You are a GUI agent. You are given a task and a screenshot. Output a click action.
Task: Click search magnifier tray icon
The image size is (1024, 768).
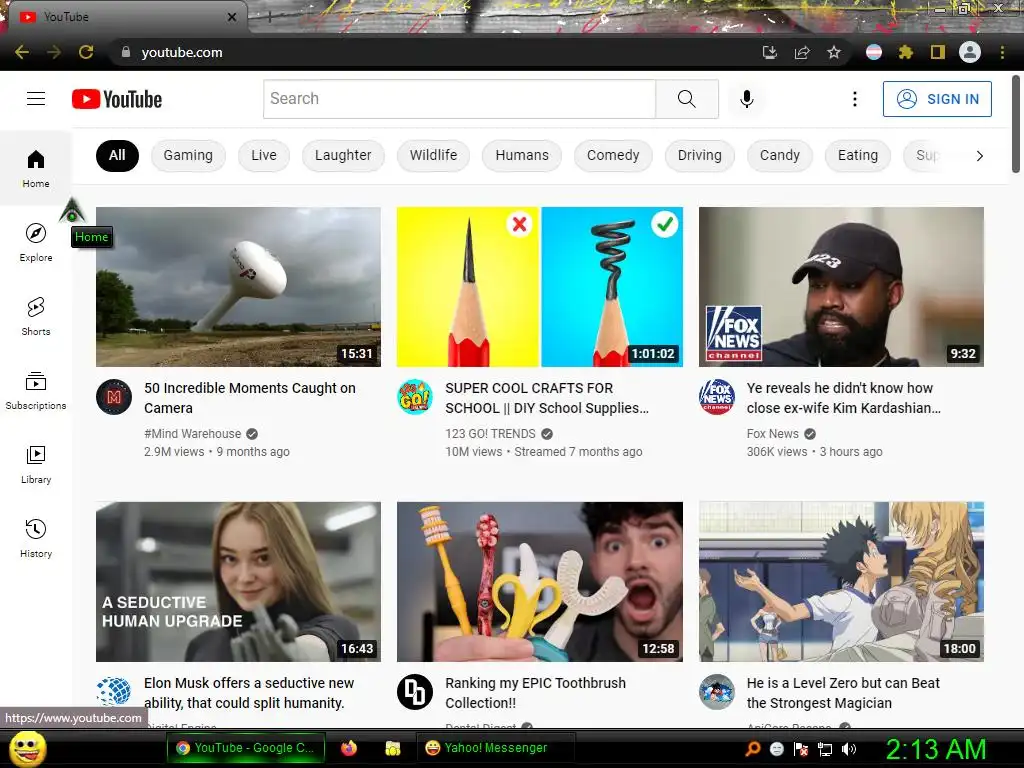pos(753,748)
